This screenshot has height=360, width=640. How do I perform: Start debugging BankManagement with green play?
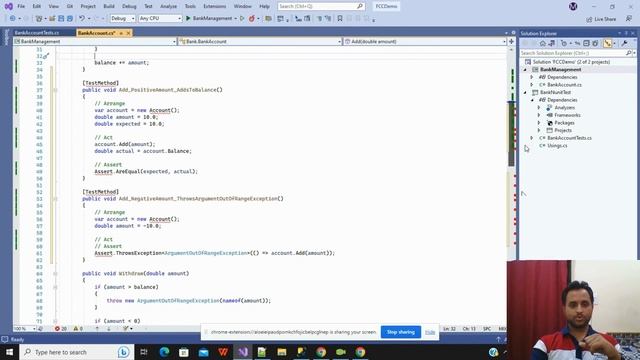click(188, 18)
